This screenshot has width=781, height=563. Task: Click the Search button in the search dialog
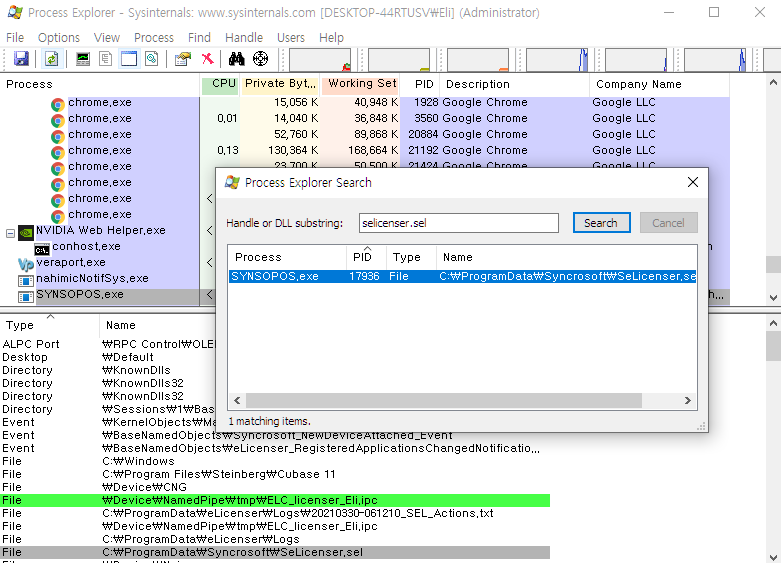[x=601, y=223]
